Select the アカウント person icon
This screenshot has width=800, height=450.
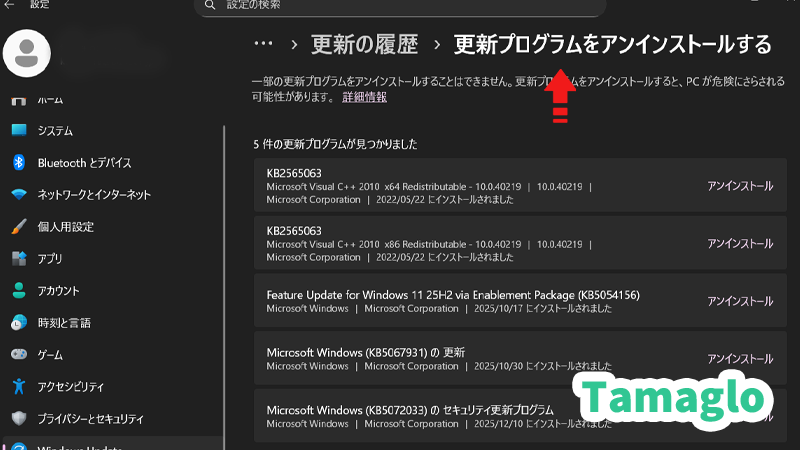18,291
